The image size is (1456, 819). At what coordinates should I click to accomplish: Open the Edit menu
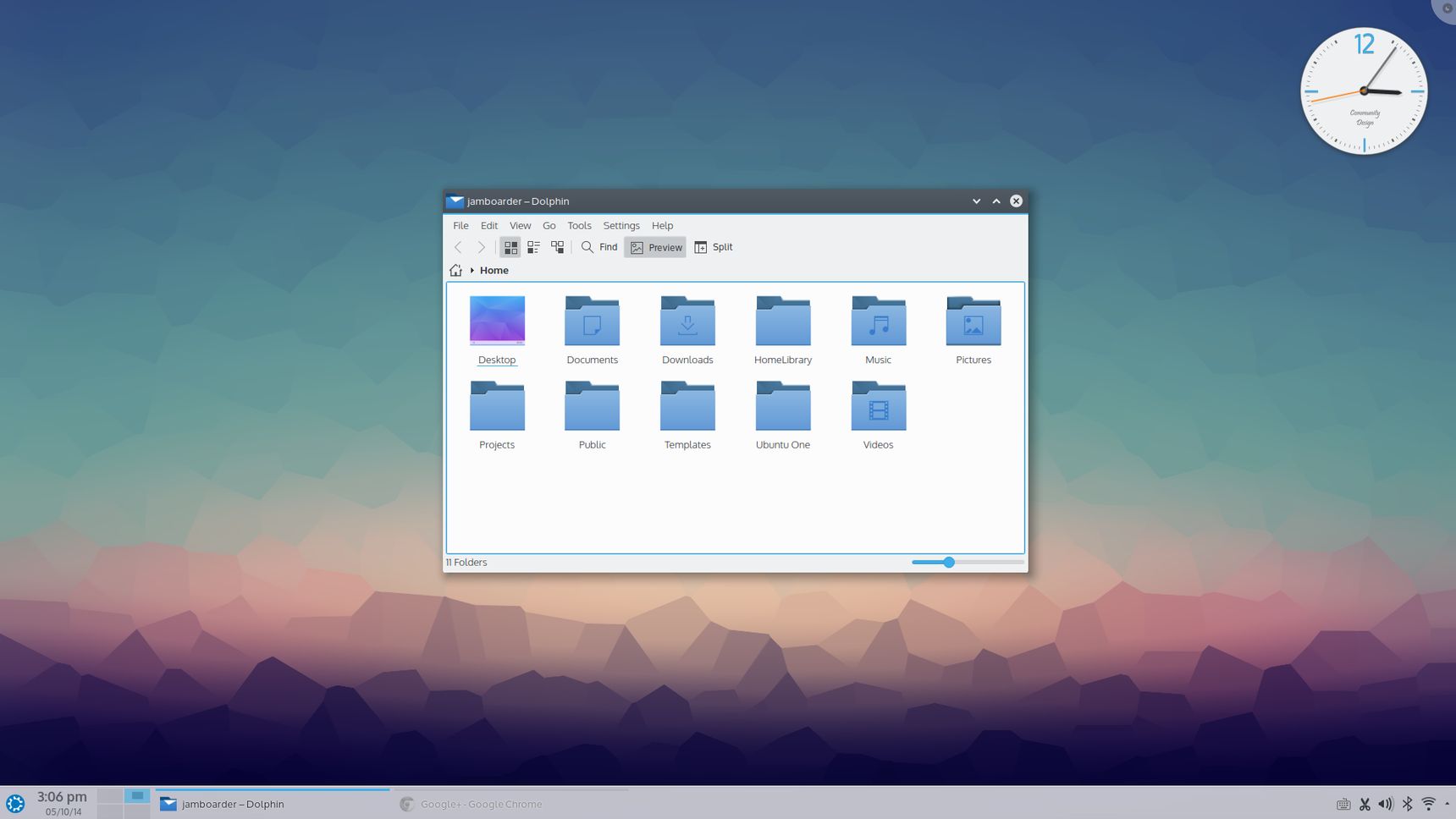[489, 225]
